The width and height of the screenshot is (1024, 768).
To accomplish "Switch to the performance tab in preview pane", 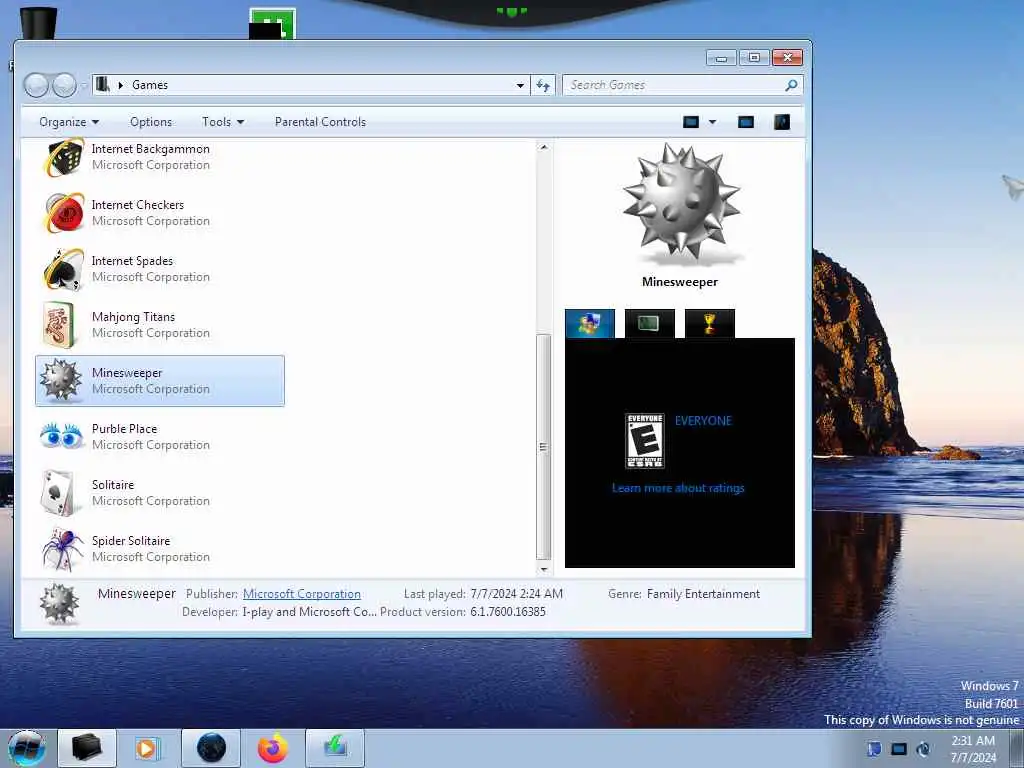I will pos(650,323).
